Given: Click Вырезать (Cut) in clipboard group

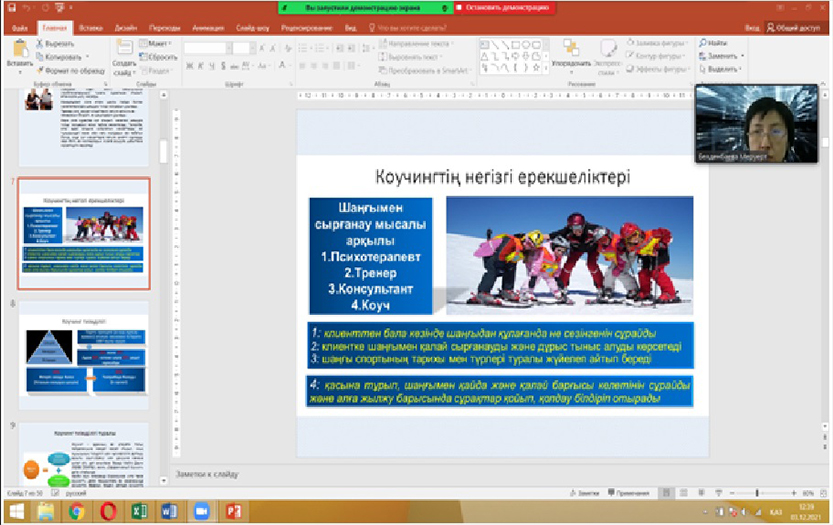Looking at the screenshot, I should pos(58,45).
